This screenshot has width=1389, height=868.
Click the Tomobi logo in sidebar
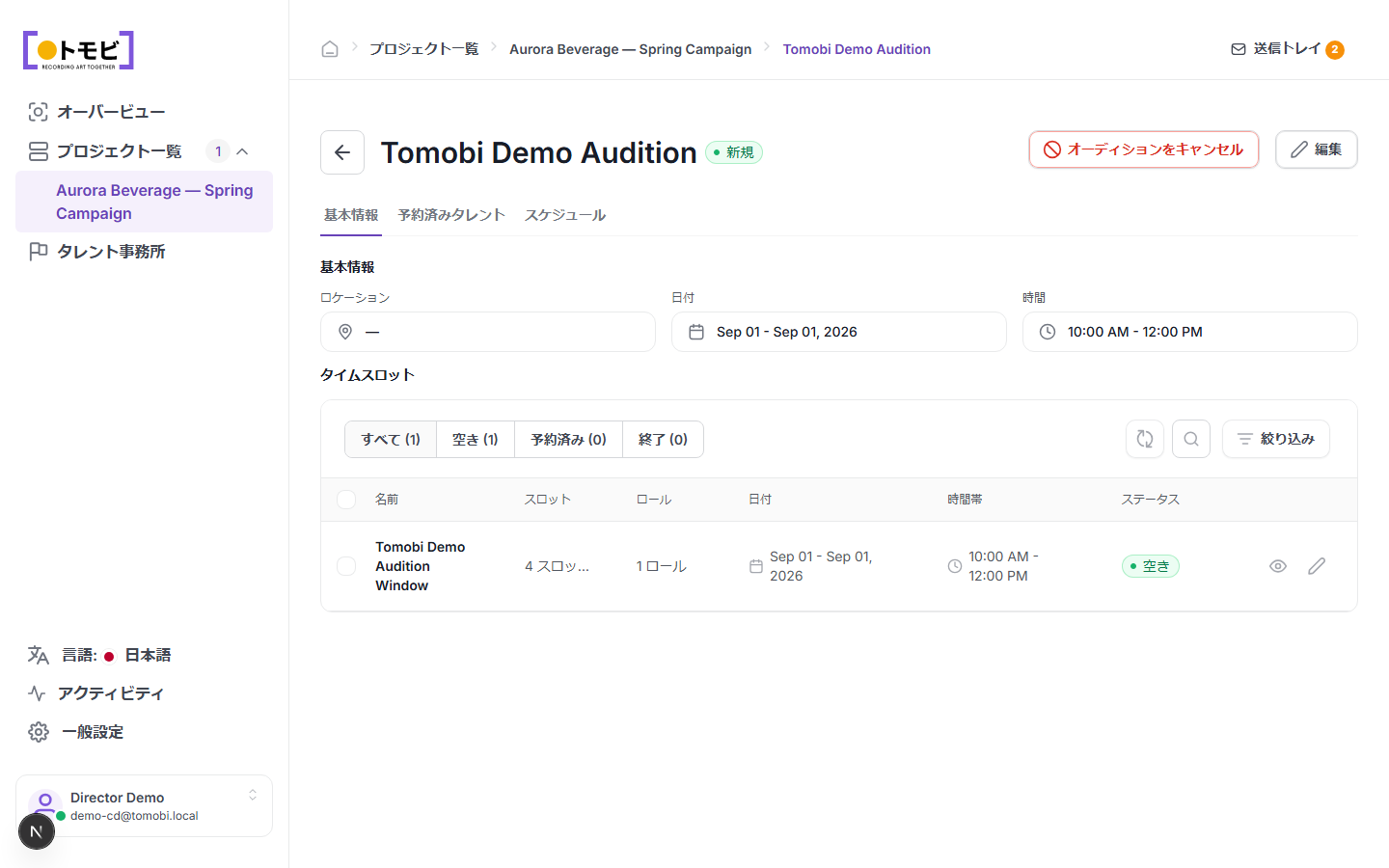[x=78, y=50]
